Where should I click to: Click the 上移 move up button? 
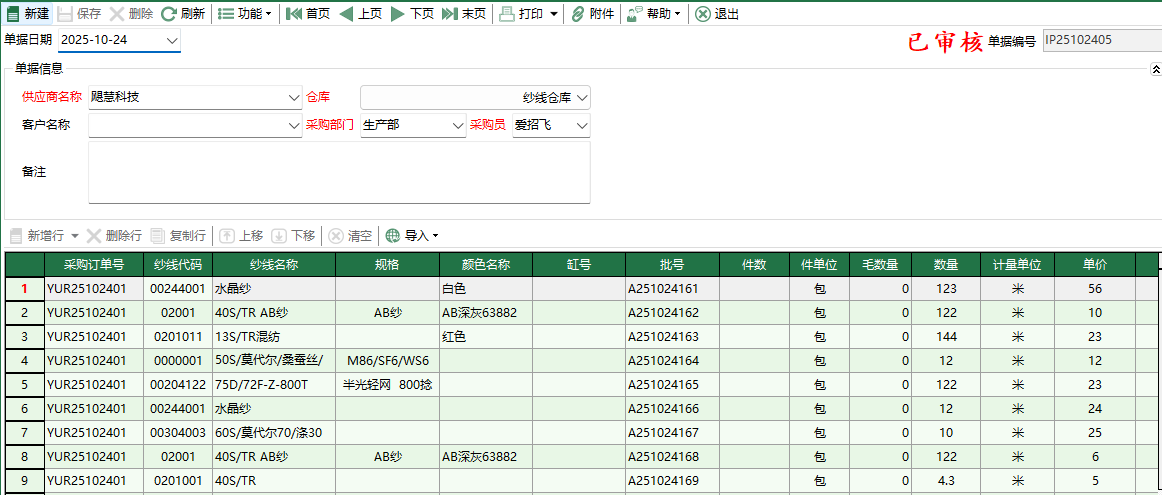pyautogui.click(x=242, y=236)
